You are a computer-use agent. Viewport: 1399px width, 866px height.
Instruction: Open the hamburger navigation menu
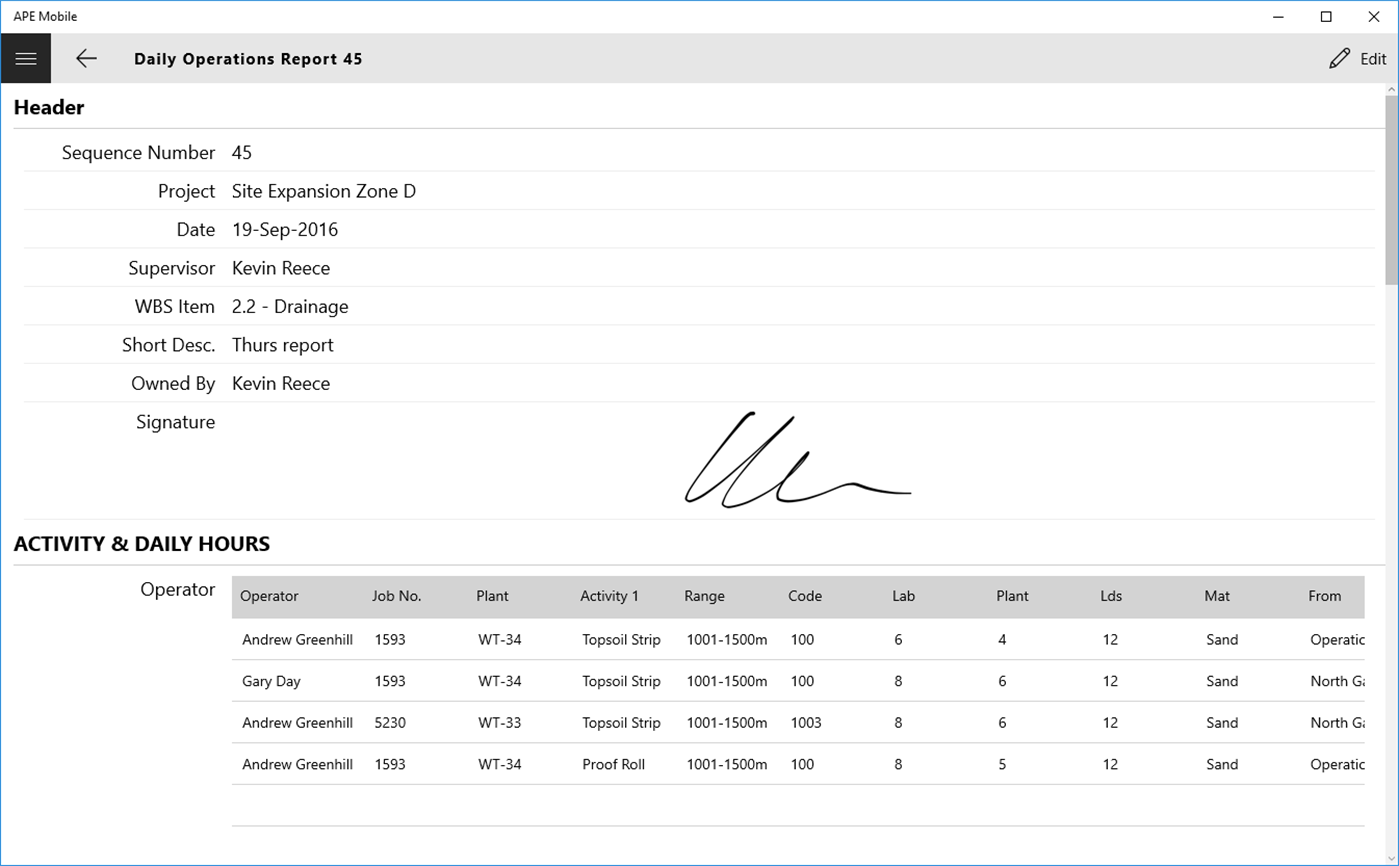tap(26, 58)
